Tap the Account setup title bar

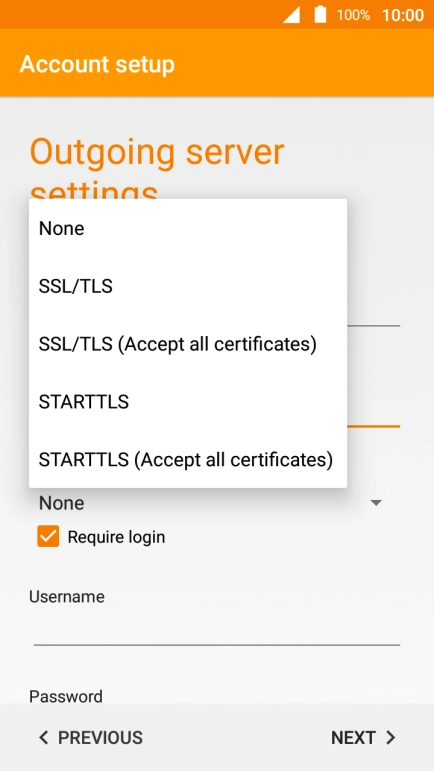click(x=217, y=63)
